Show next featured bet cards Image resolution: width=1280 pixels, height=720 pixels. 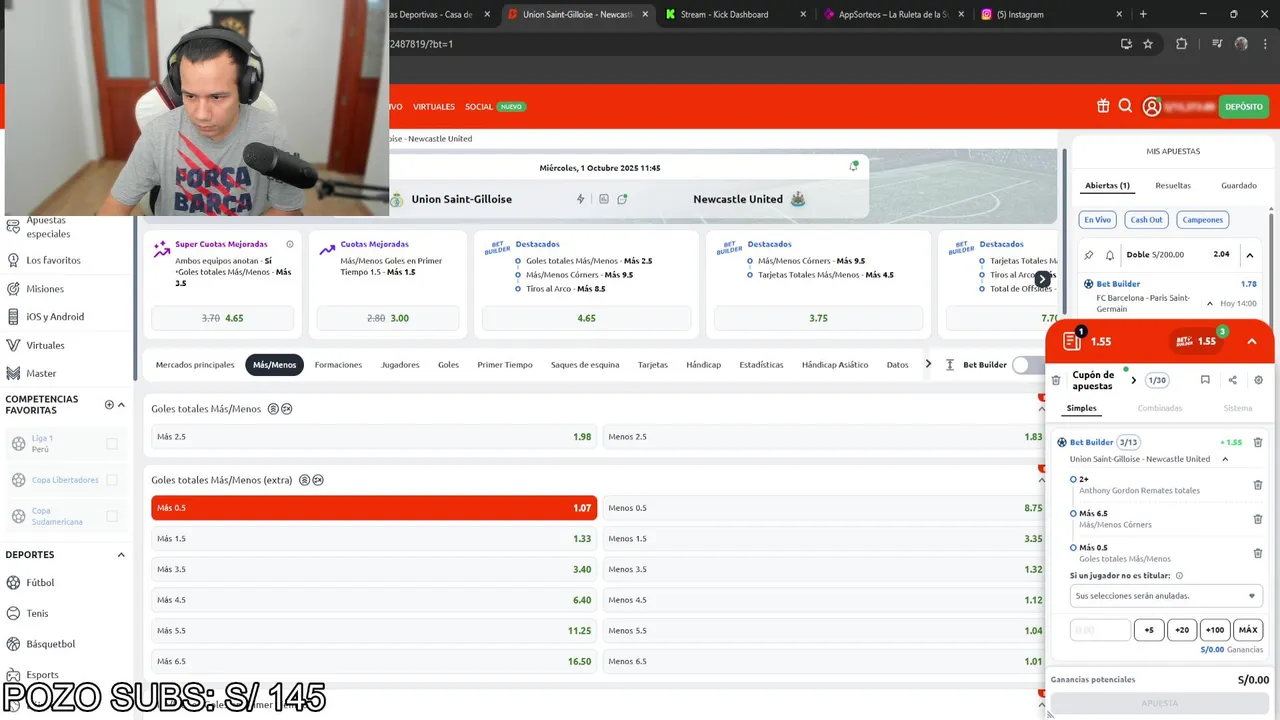click(x=1043, y=280)
